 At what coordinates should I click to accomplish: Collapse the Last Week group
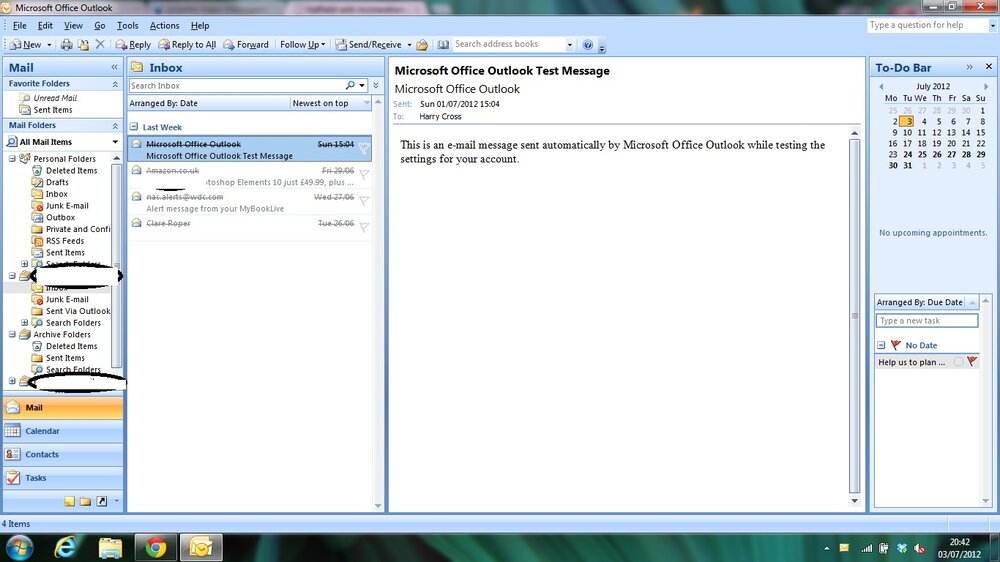pos(134,126)
